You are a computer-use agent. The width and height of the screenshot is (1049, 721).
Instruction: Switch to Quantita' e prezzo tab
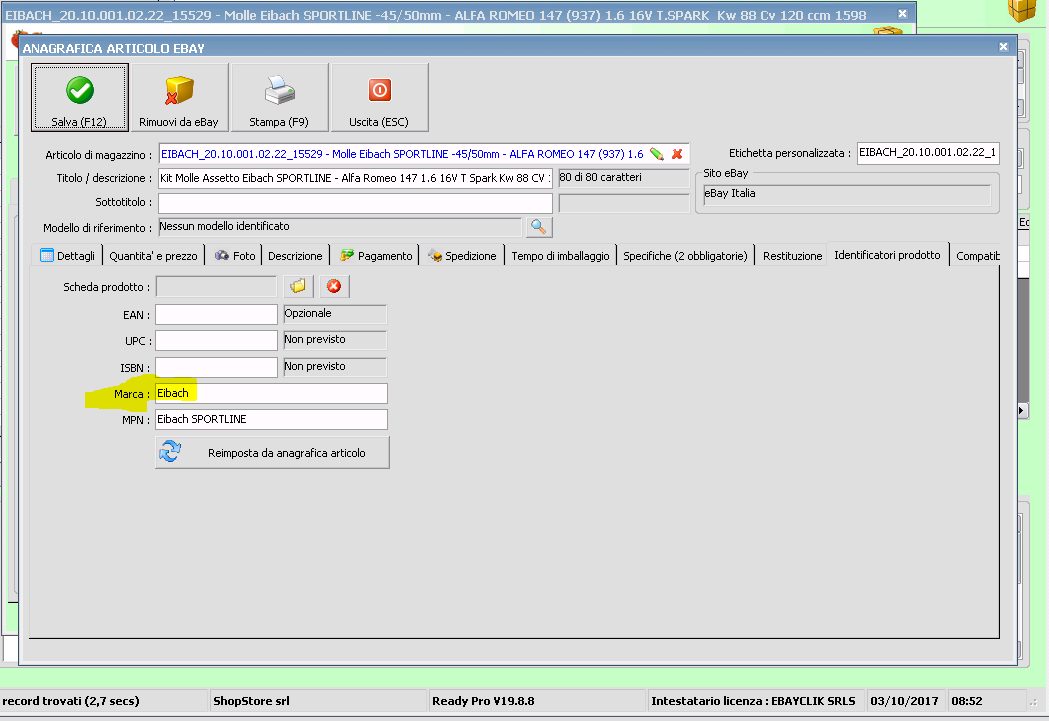pos(153,255)
